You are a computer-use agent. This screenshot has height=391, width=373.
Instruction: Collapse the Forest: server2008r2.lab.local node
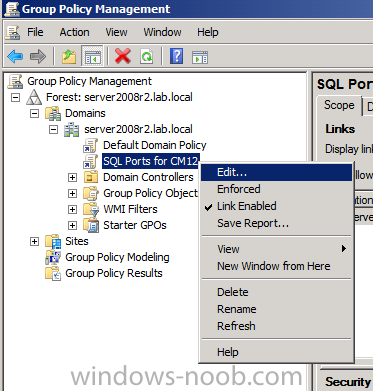point(15,97)
